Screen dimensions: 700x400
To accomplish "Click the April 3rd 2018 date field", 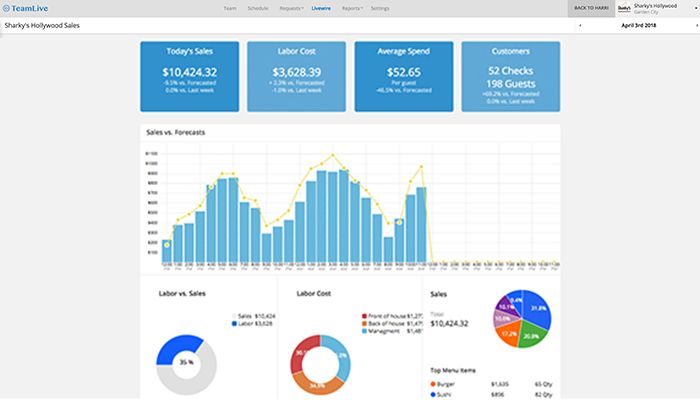I will pyautogui.click(x=638, y=25).
